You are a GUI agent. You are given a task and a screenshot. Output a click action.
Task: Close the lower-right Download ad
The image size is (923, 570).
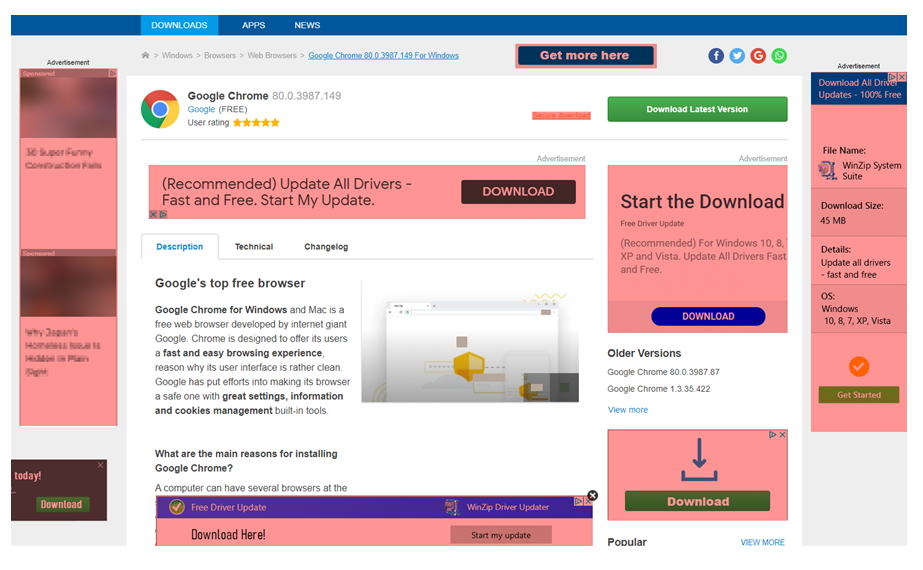[x=782, y=435]
